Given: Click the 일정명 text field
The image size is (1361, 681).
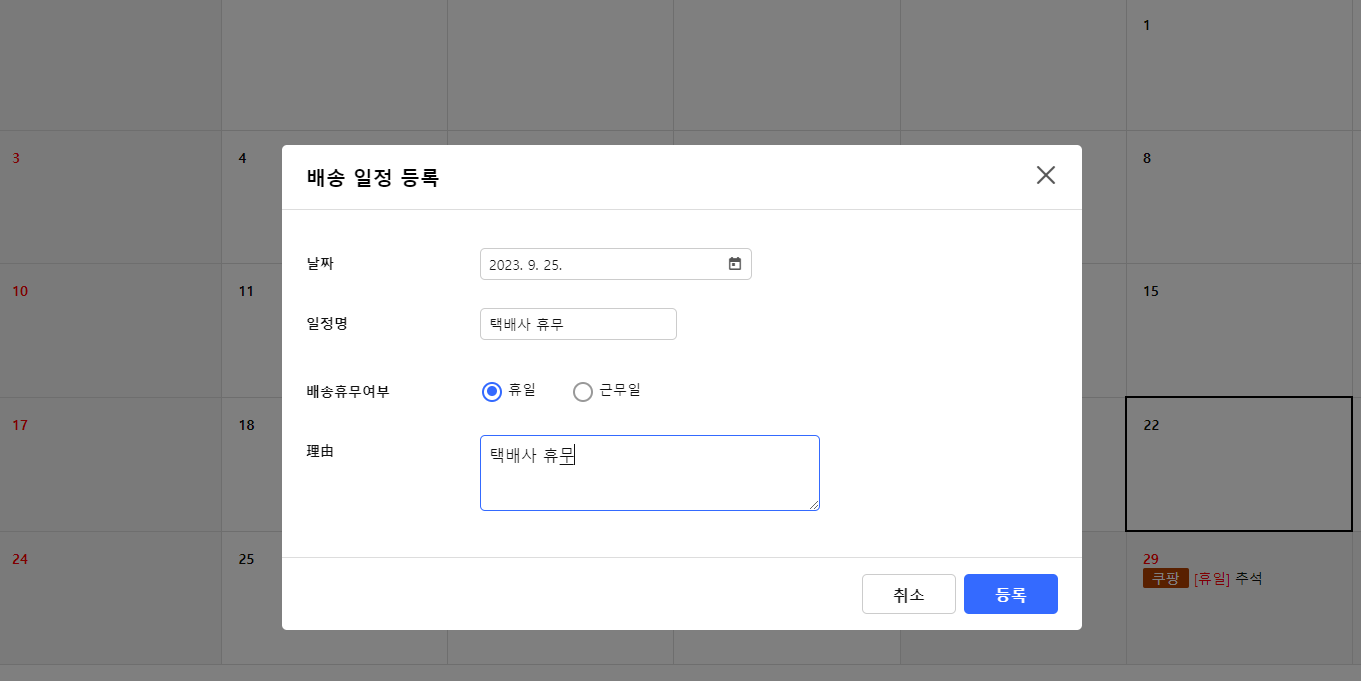Looking at the screenshot, I should point(578,324).
